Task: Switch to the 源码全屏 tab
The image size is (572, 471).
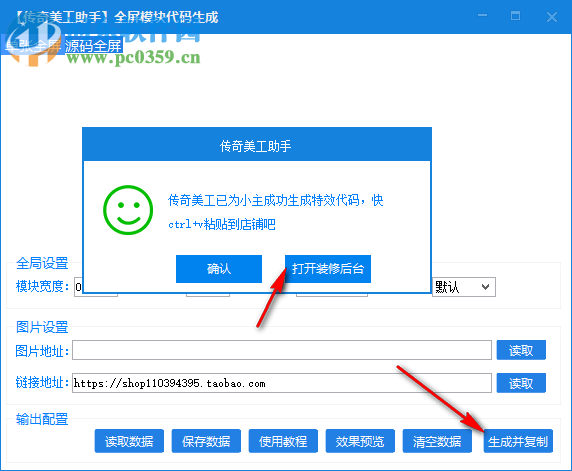Action: tap(93, 46)
